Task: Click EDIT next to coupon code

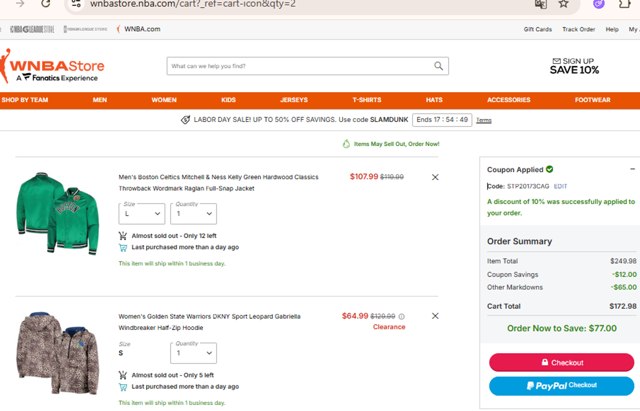Action: 560,186
